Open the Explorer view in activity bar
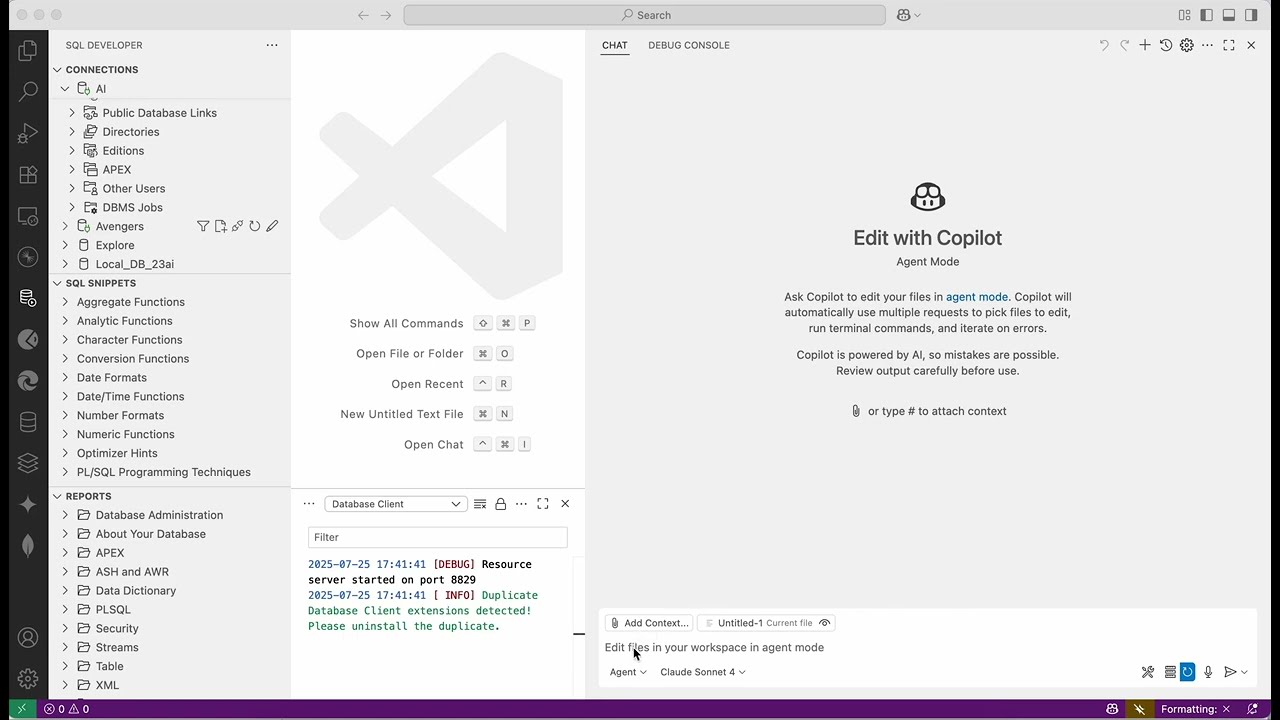This screenshot has height=720, width=1280. (28, 50)
